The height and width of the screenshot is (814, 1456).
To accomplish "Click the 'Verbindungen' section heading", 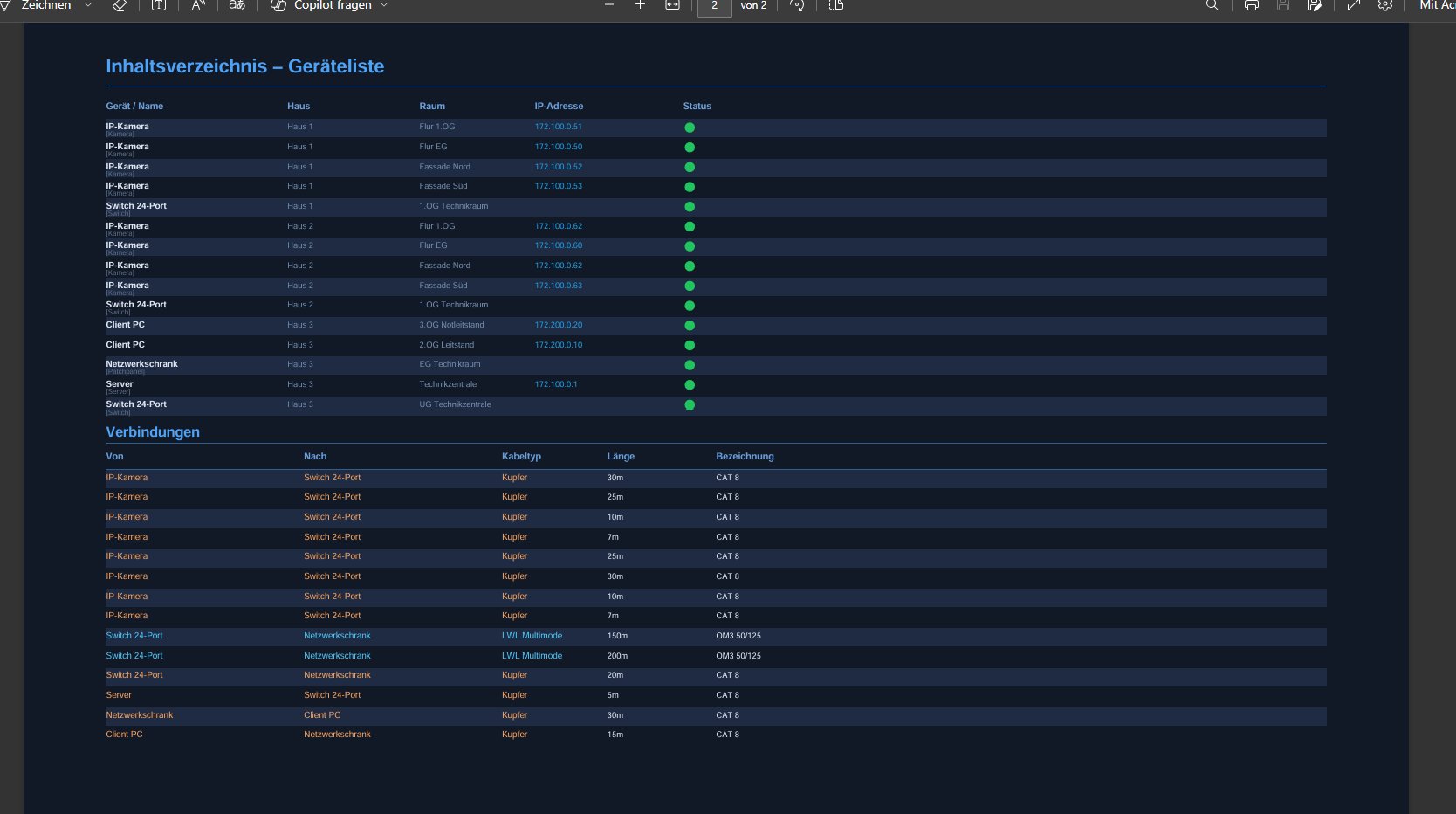I will click(153, 432).
